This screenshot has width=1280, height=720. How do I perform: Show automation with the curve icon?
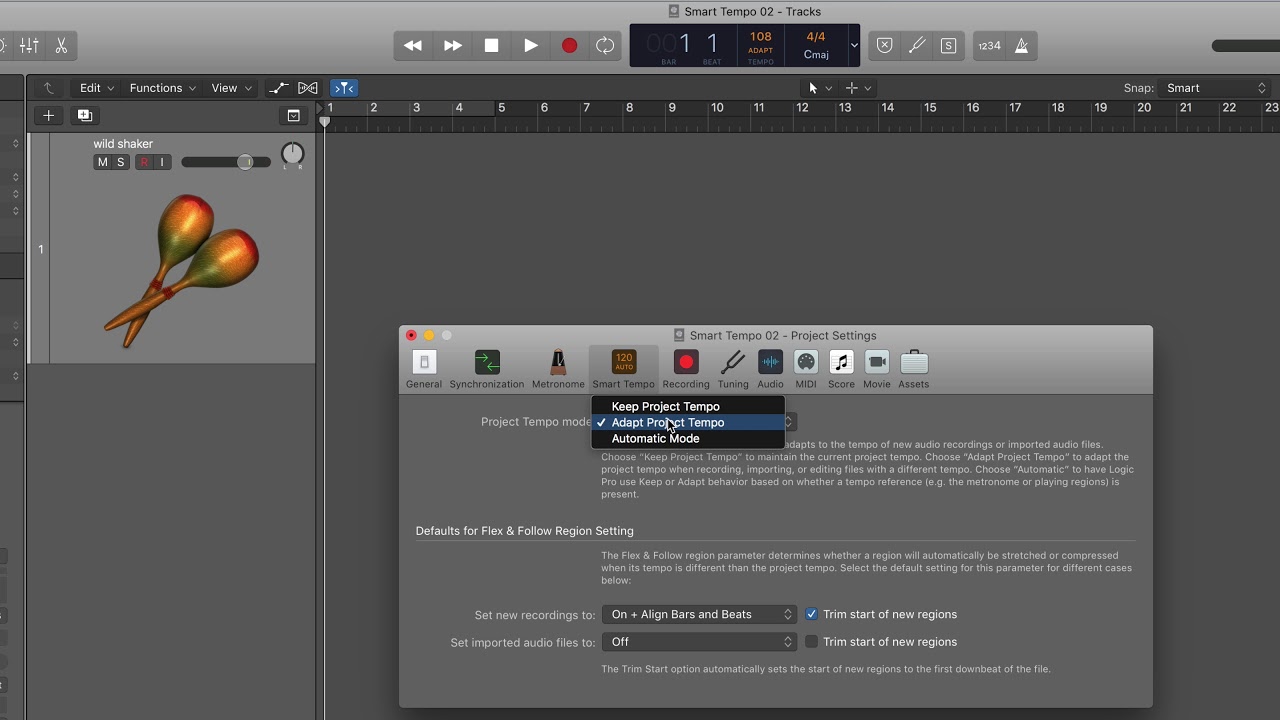279,88
